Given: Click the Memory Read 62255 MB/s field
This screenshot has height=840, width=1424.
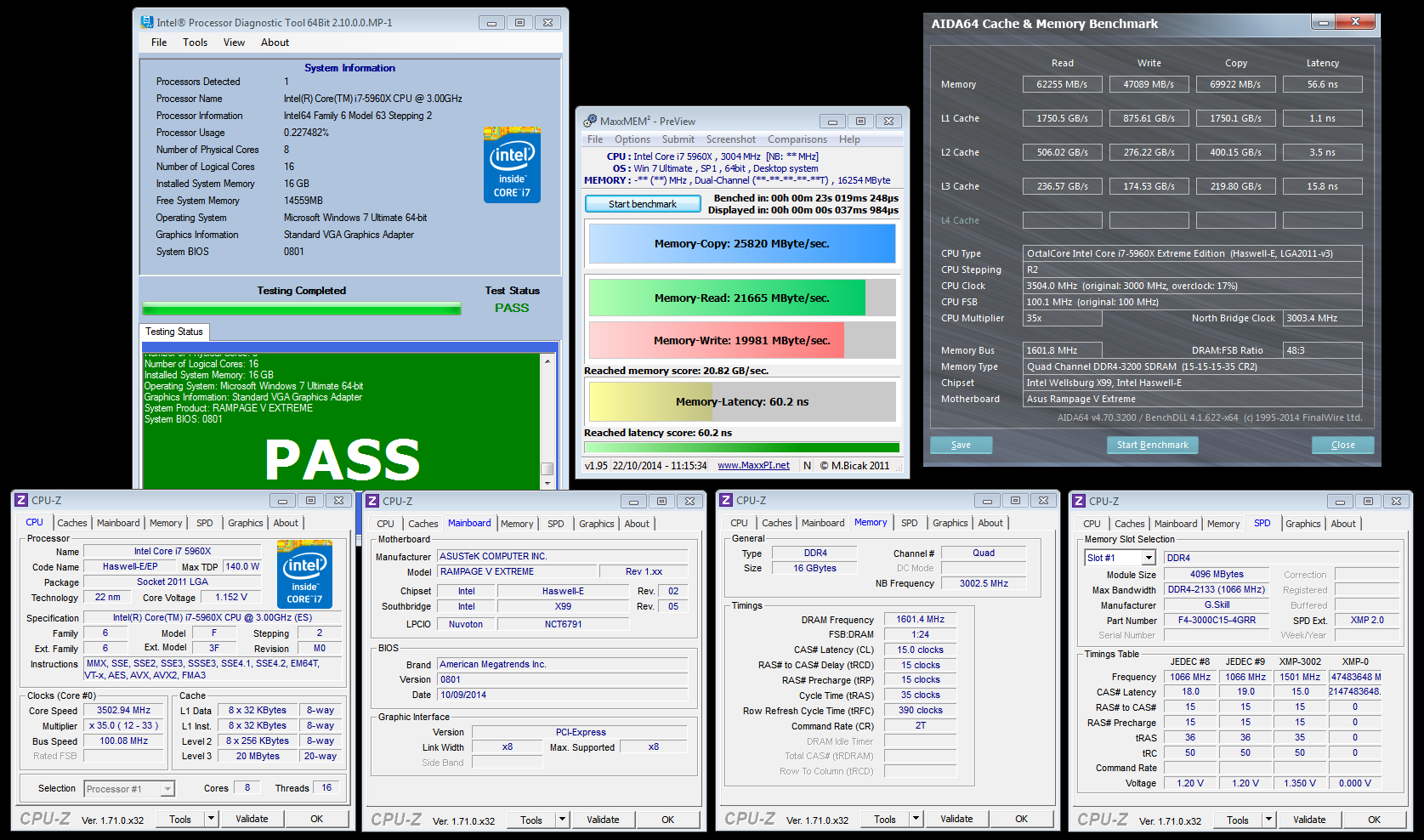Looking at the screenshot, I should 1062,84.
